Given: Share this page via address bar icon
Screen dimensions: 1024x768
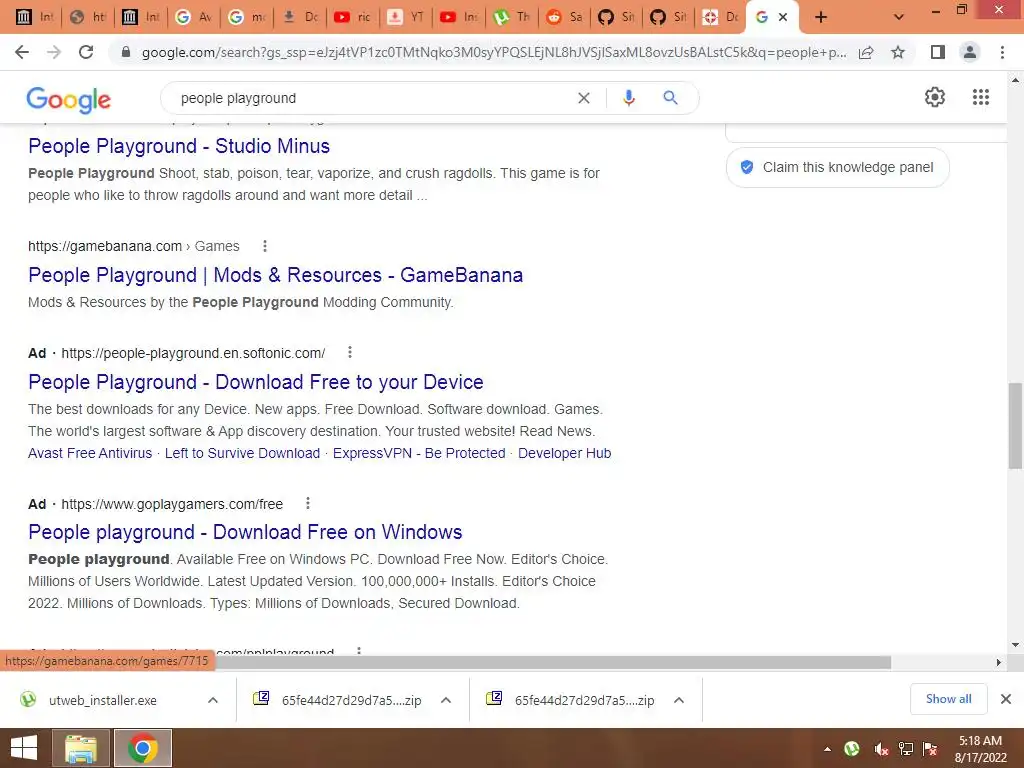Looking at the screenshot, I should (x=866, y=52).
